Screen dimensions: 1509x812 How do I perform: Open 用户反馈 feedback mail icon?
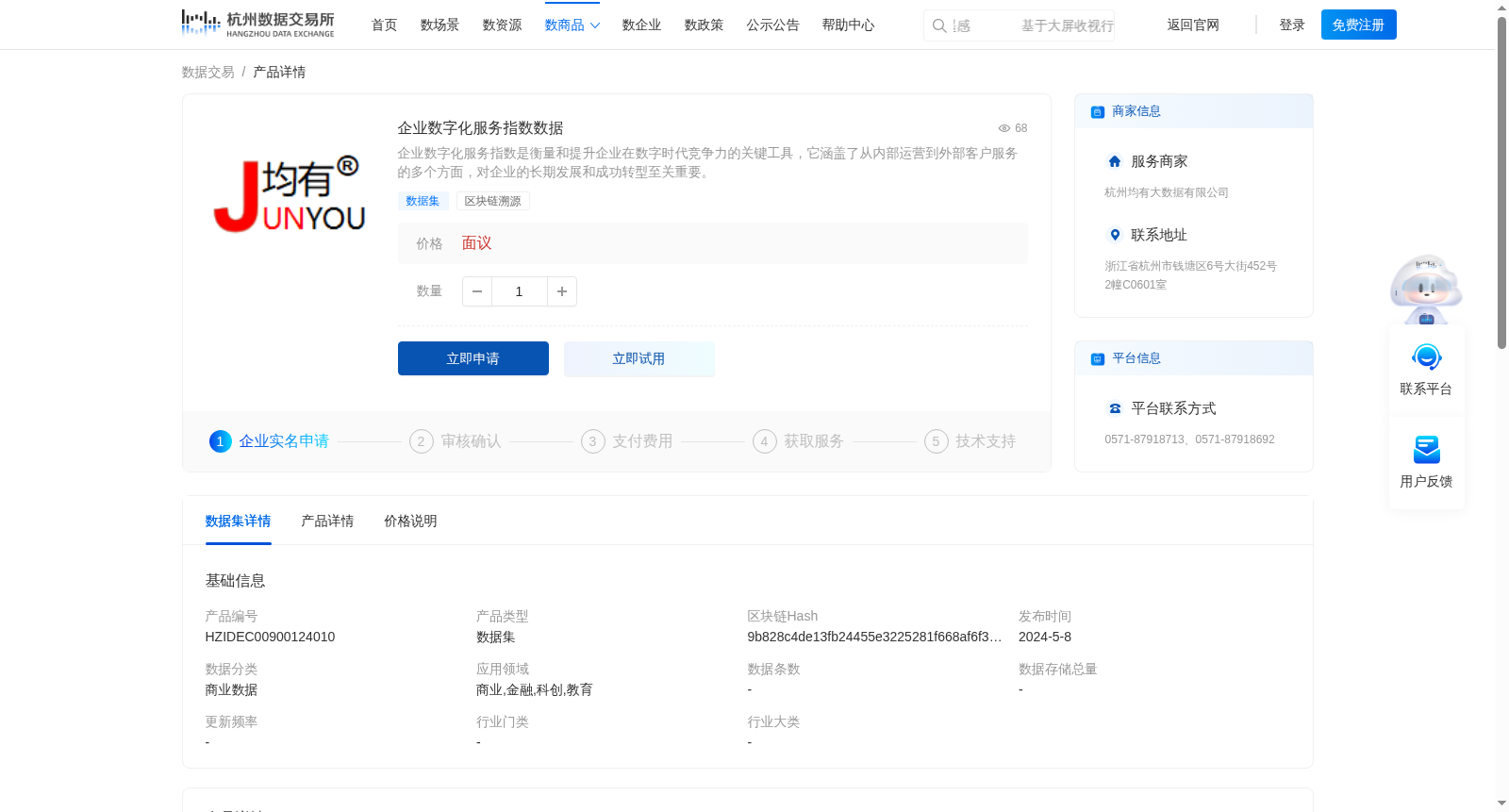(1427, 450)
